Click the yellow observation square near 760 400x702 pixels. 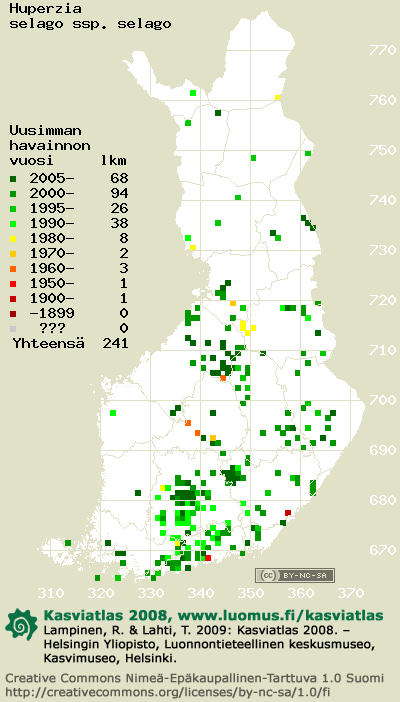coord(278,97)
